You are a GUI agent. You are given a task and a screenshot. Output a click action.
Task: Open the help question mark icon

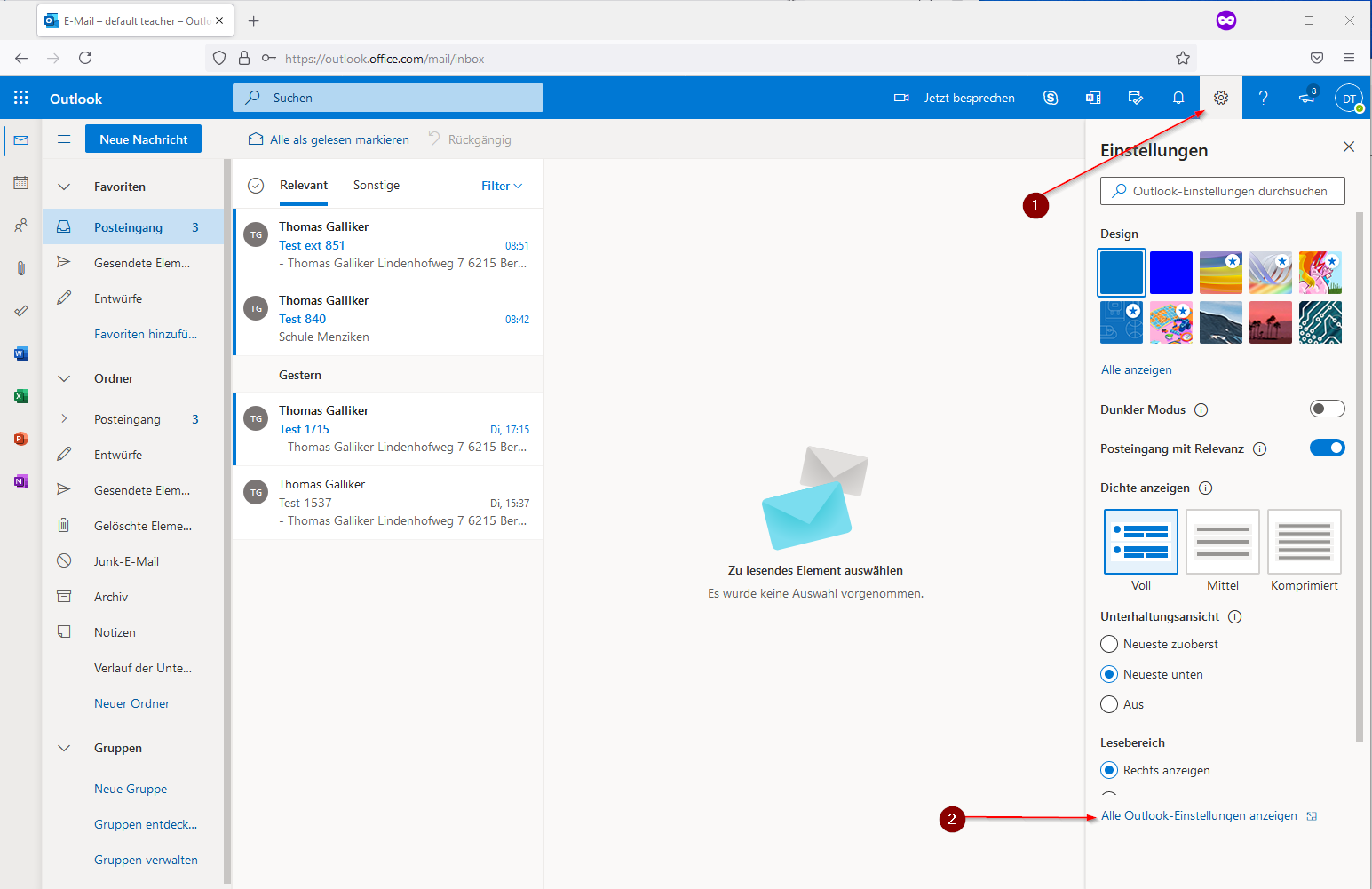[1263, 98]
